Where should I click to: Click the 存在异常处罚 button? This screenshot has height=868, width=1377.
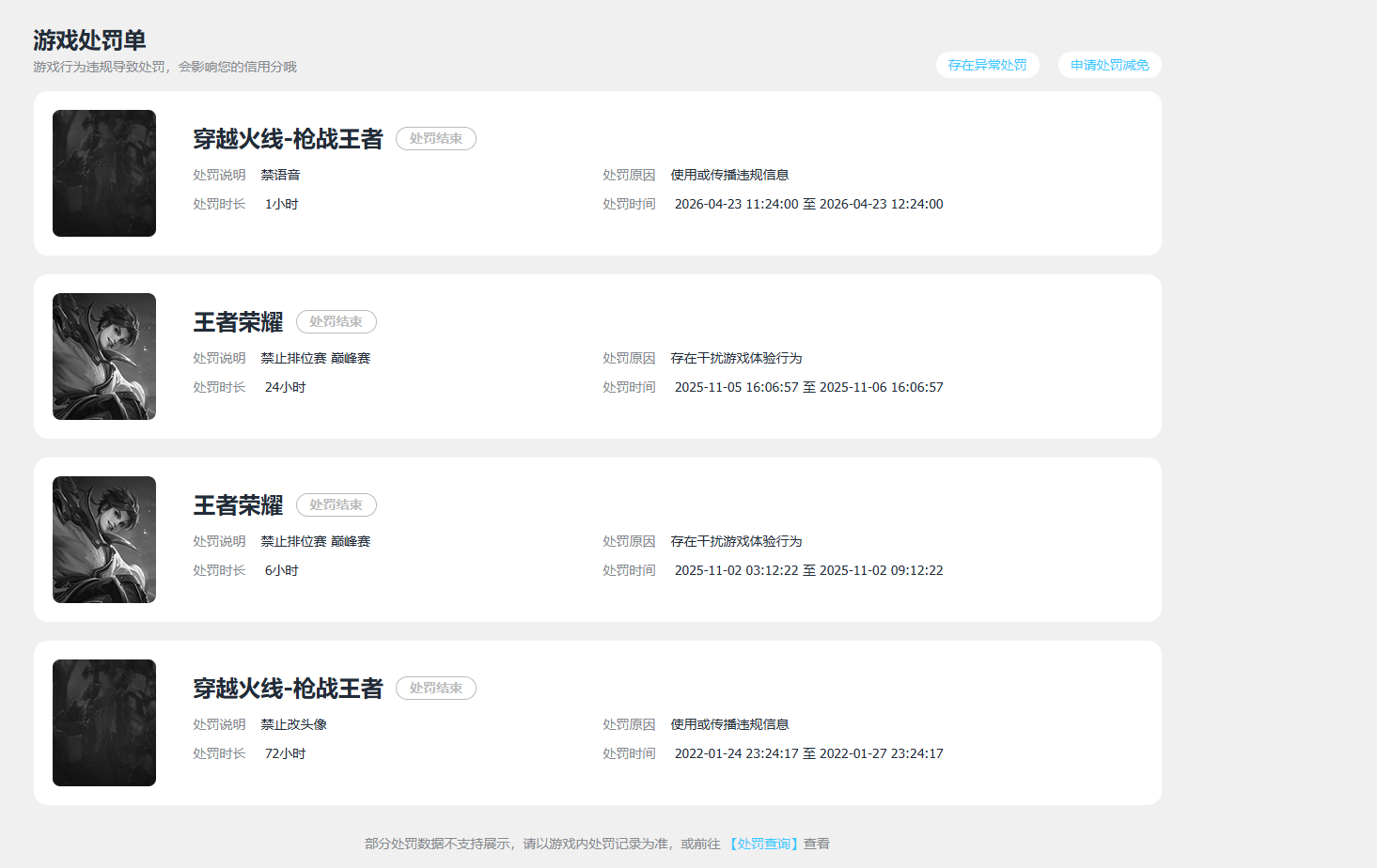[988, 65]
